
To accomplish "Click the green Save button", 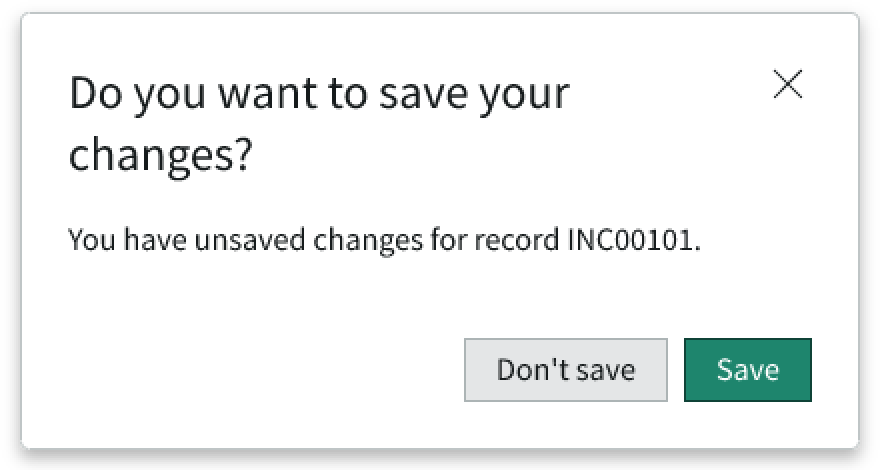I will point(747,370).
